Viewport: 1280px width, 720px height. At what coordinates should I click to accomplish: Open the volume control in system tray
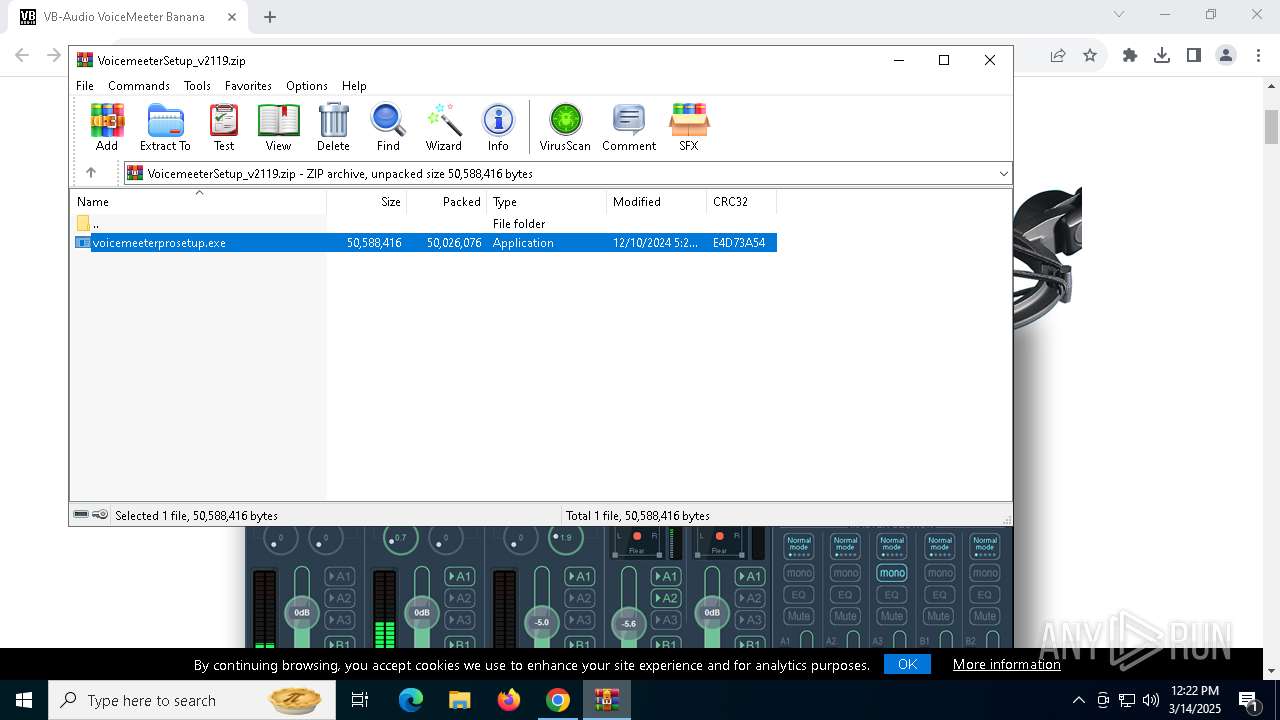[x=1151, y=700]
